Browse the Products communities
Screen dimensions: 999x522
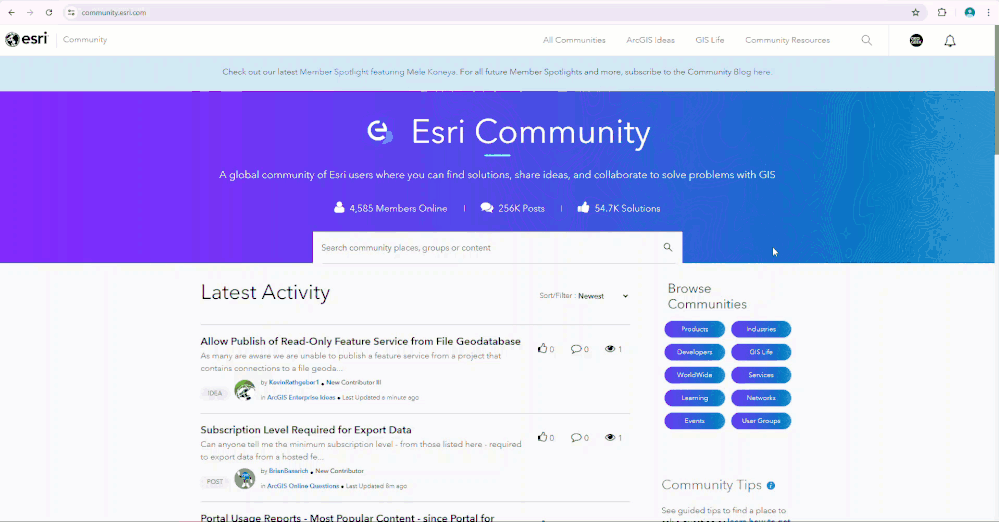click(694, 329)
